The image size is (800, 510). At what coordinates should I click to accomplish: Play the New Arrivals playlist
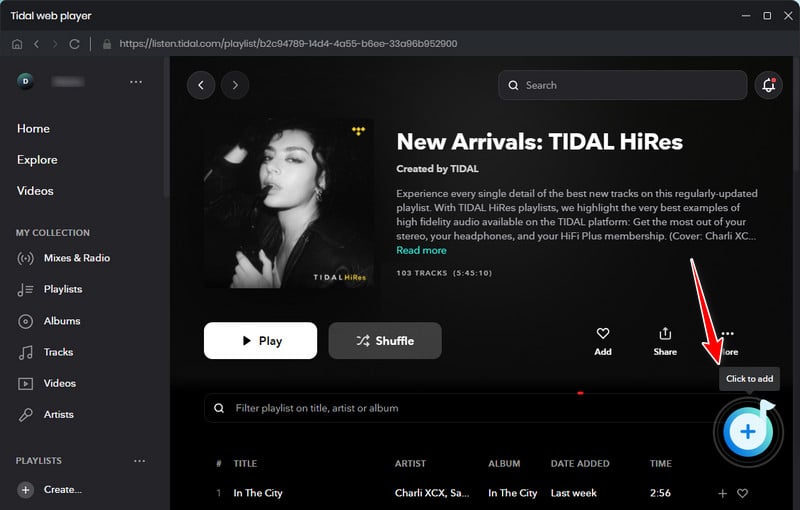click(260, 341)
